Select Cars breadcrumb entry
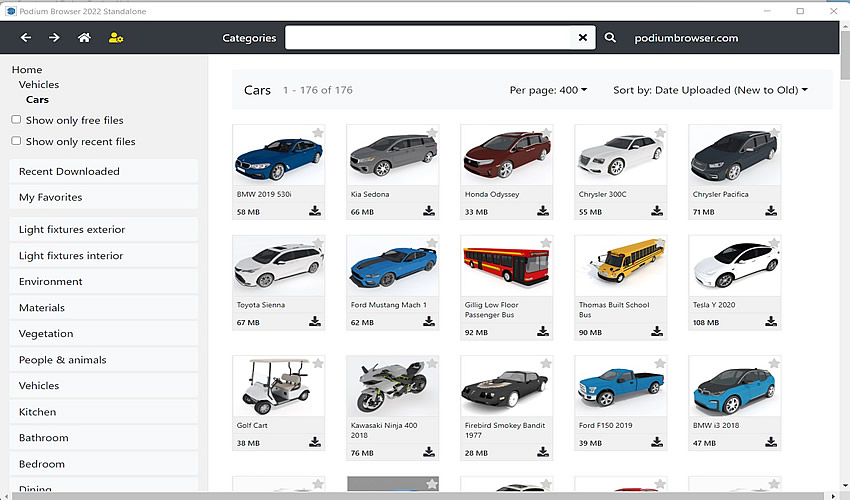850x500 pixels. pyautogui.click(x=37, y=99)
